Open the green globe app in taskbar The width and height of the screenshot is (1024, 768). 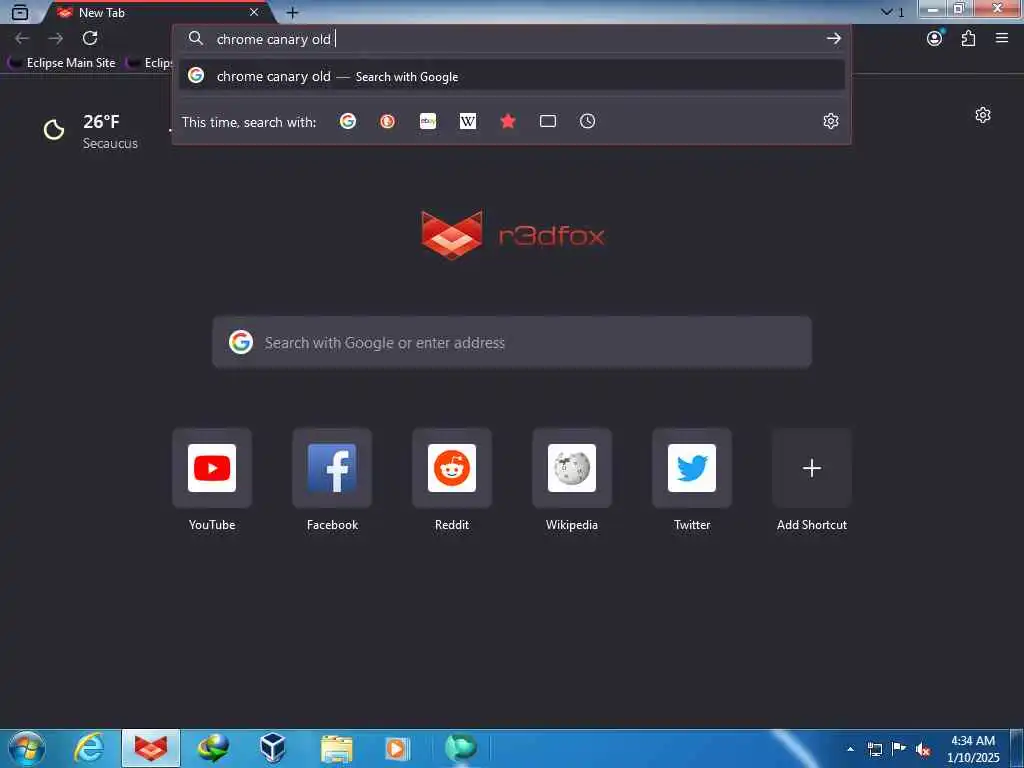click(460, 748)
